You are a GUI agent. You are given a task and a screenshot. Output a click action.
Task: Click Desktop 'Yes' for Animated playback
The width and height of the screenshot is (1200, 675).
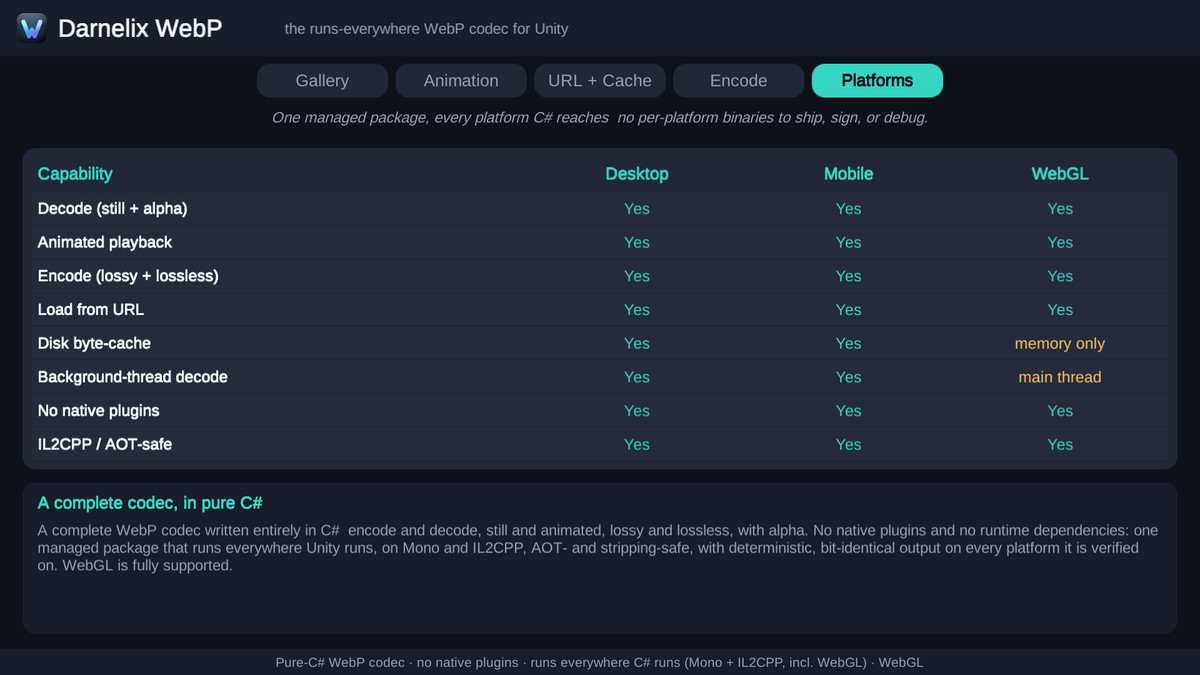pos(637,242)
